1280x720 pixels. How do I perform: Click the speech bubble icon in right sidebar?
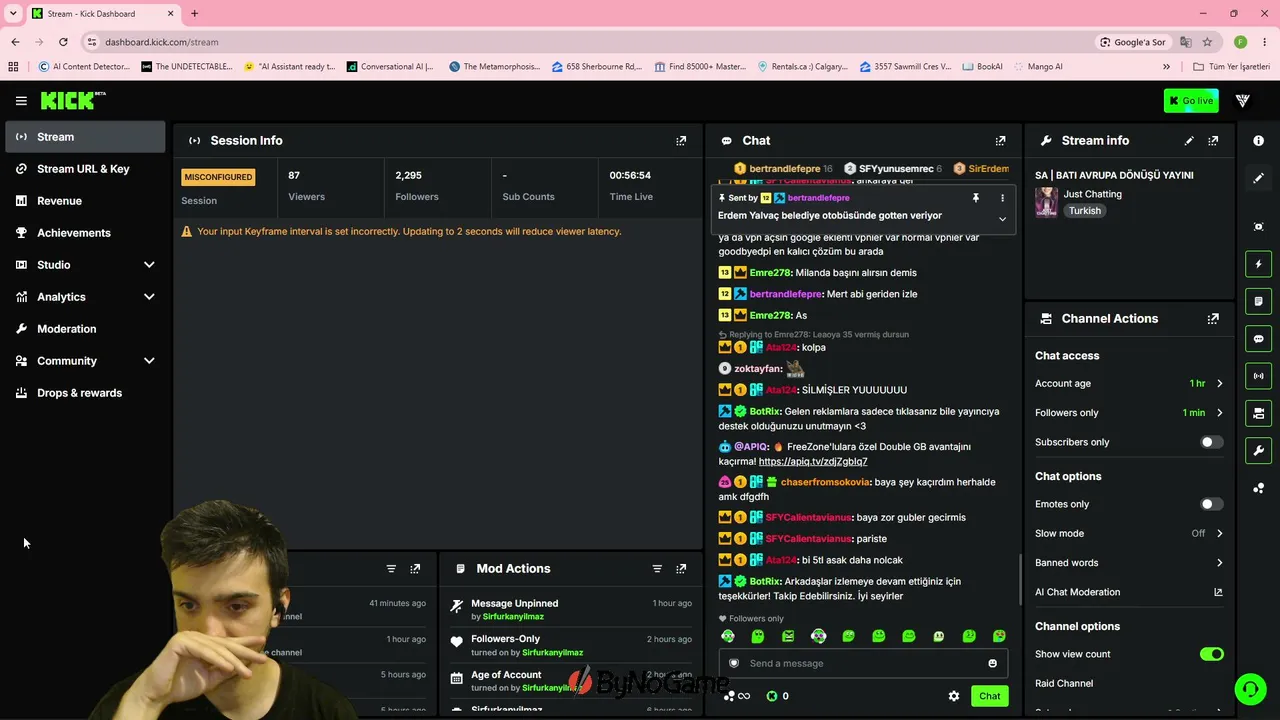[x=1259, y=339]
